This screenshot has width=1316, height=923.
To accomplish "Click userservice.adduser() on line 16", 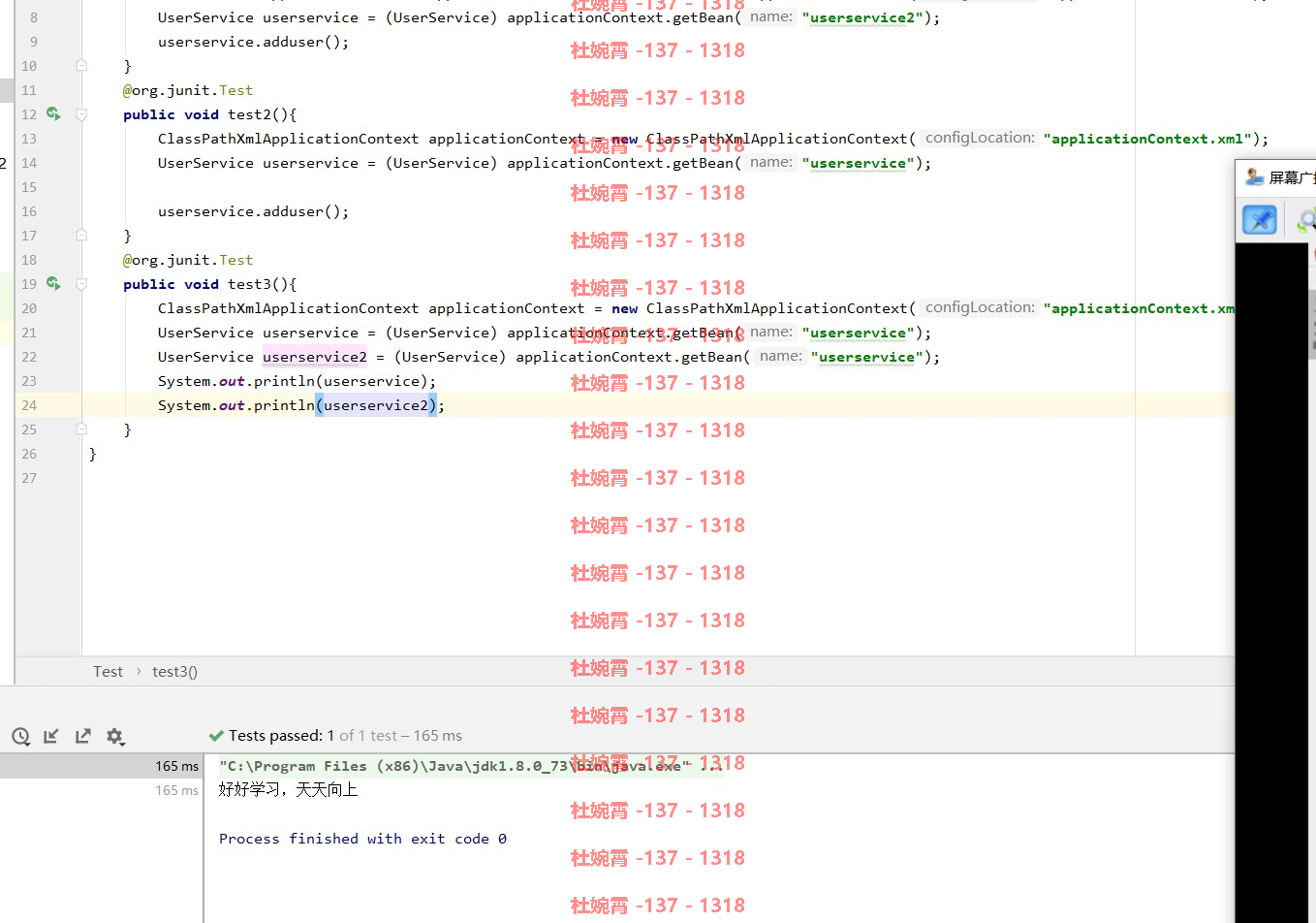I will 253,211.
